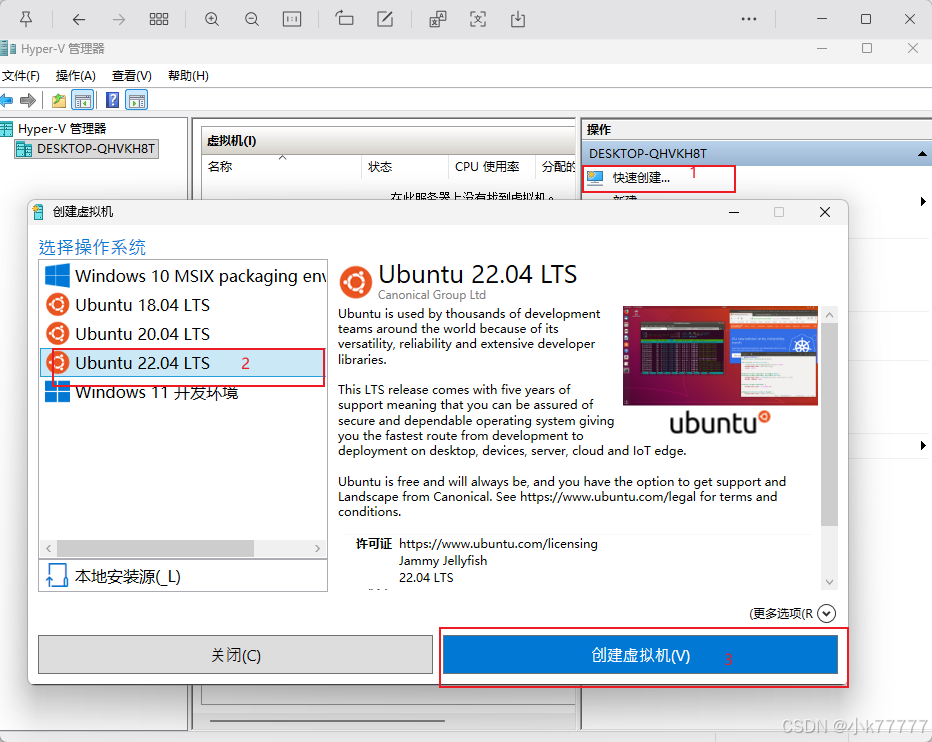Click Hyper-V toolbar blue back arrow
Image resolution: width=932 pixels, height=742 pixels.
[6, 100]
